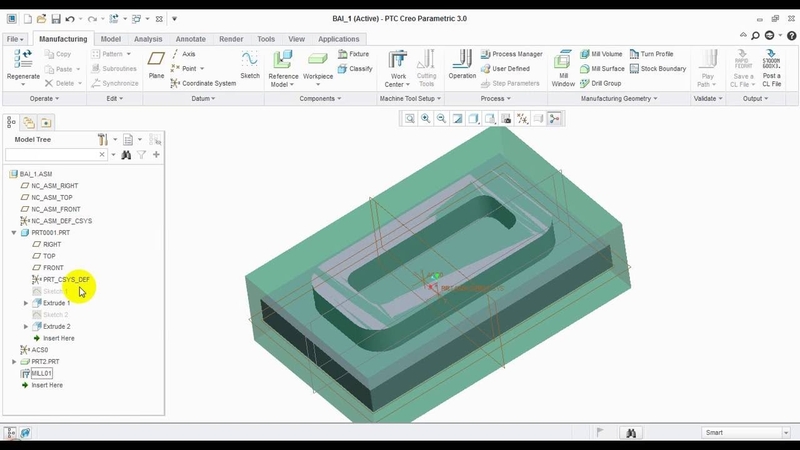Click the Drill Group tool
The height and width of the screenshot is (450, 800).
[x=601, y=83]
